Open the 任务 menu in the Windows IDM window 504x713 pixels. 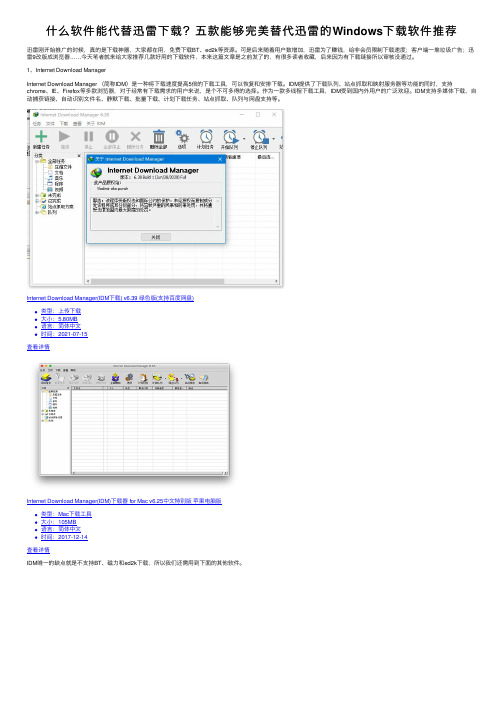click(x=37, y=124)
